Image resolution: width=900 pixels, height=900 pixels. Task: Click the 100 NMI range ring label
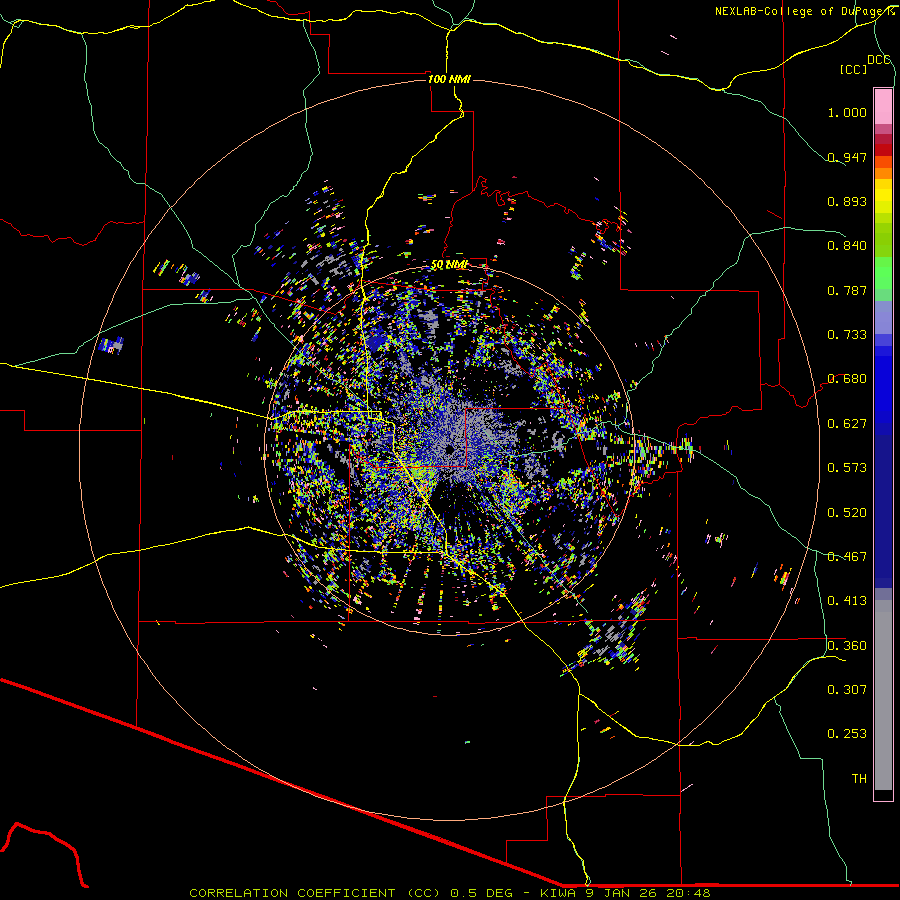click(x=449, y=79)
